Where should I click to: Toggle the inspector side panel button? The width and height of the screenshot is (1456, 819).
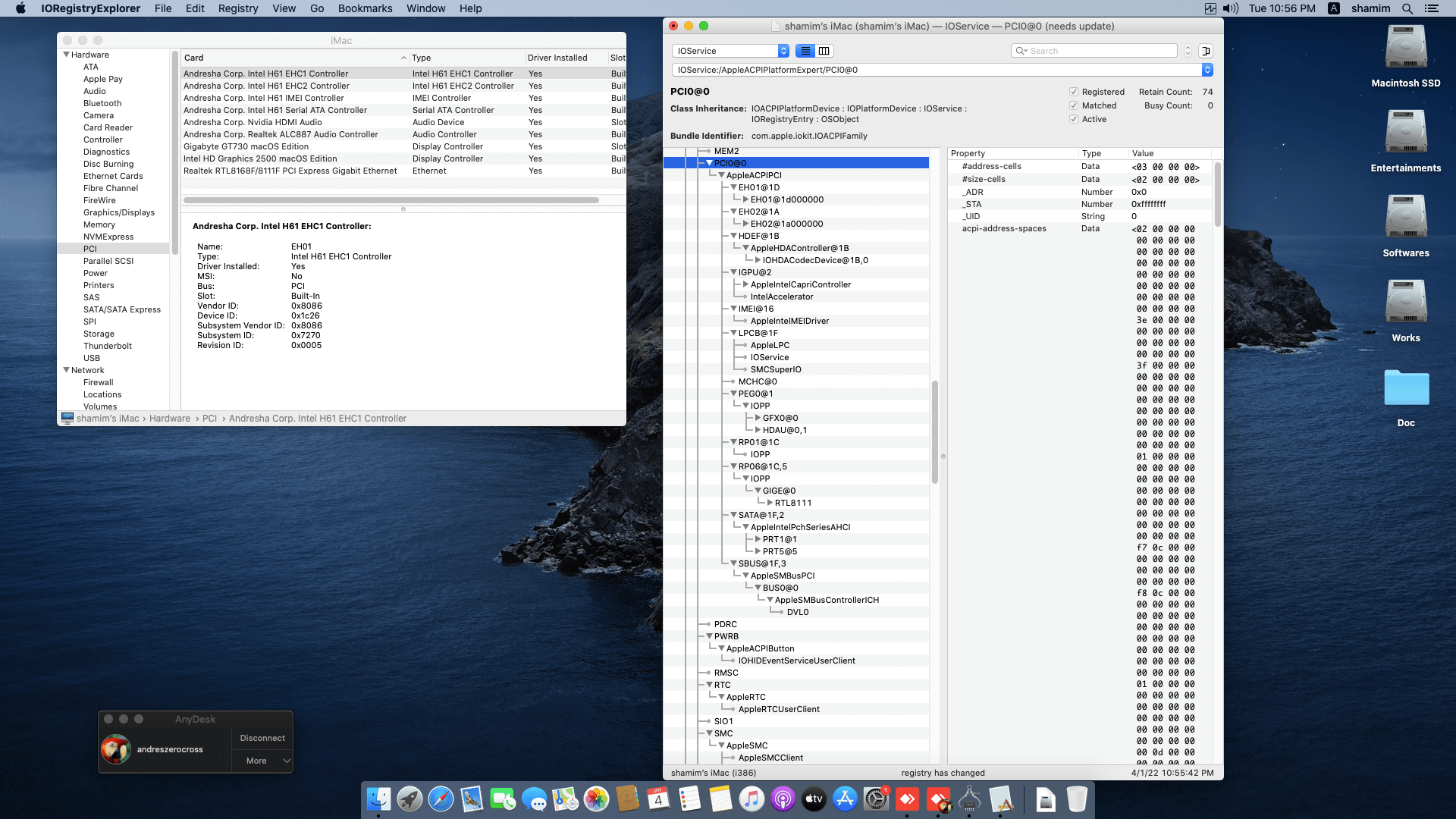pyautogui.click(x=1206, y=51)
